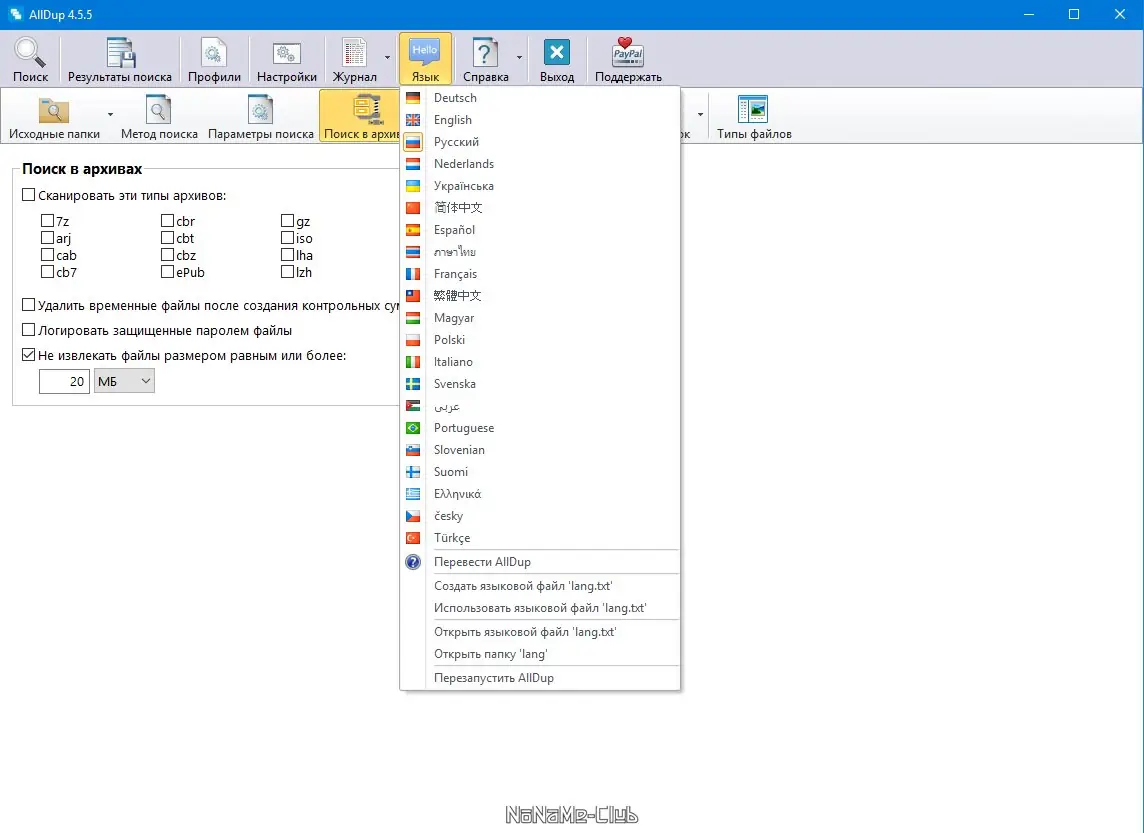Check the cbr archive type
This screenshot has height=833, width=1144.
[x=167, y=220]
